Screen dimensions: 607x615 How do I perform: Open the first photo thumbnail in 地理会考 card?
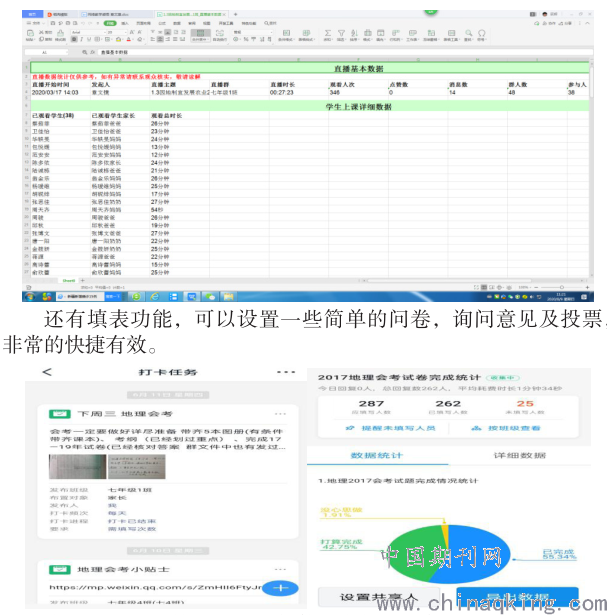pos(77,467)
